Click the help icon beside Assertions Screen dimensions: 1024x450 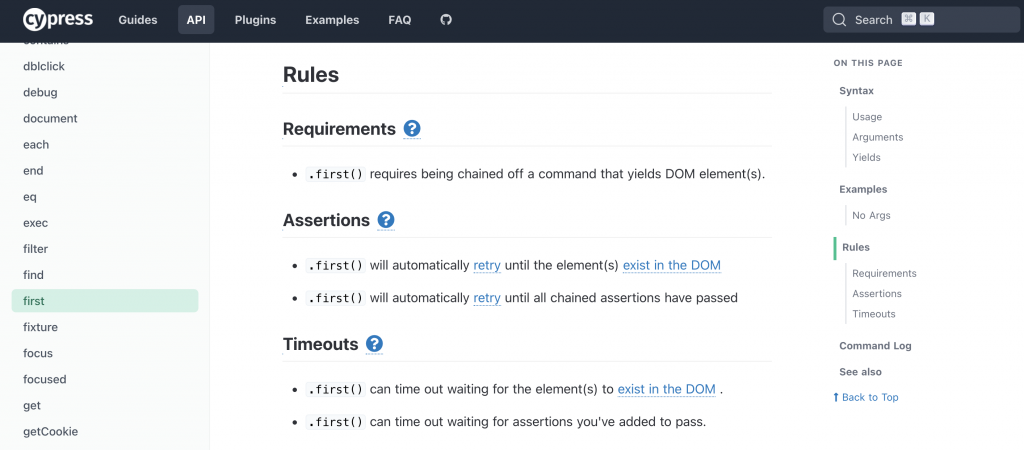(386, 220)
